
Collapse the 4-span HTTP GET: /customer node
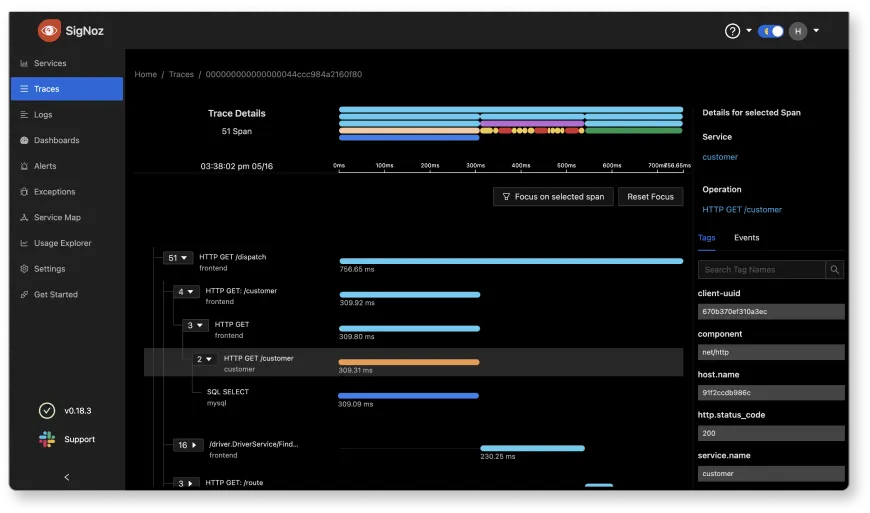coord(186,292)
